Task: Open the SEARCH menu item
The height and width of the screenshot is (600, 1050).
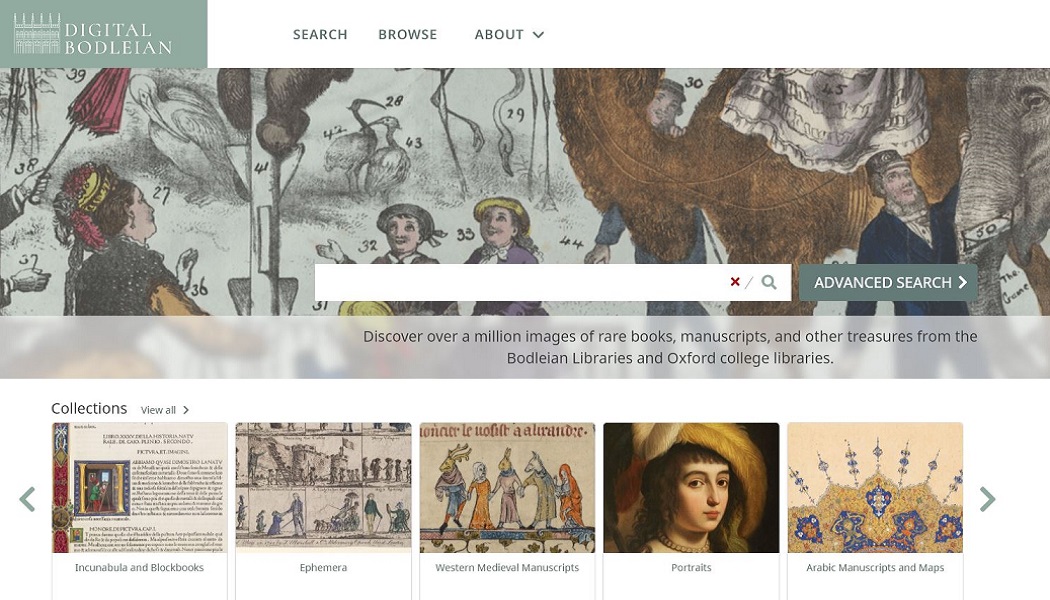Action: coord(320,34)
